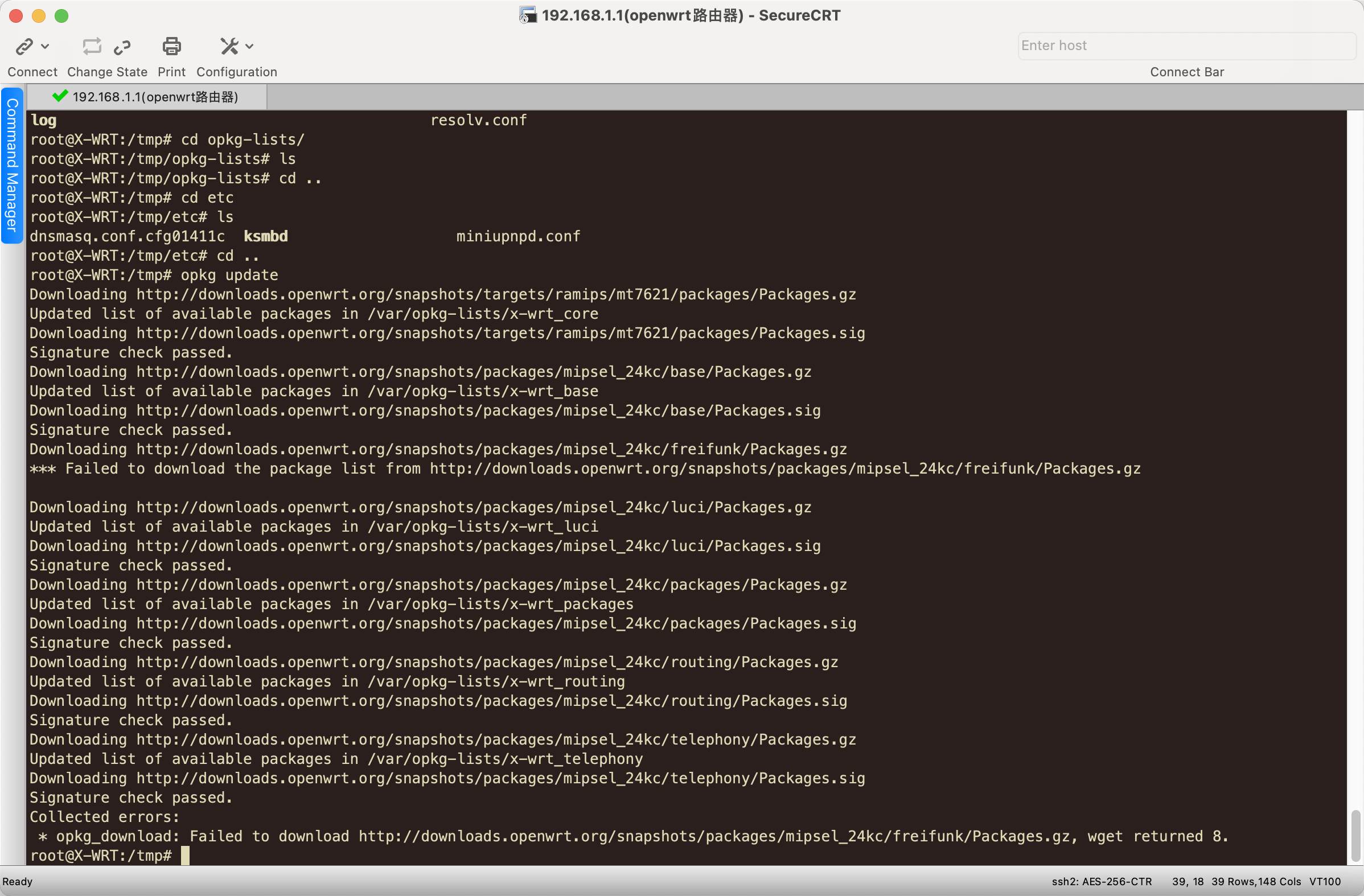Click the freifunk 'wget returned 8' error line
This screenshot has height=896, width=1364.
(x=633, y=836)
